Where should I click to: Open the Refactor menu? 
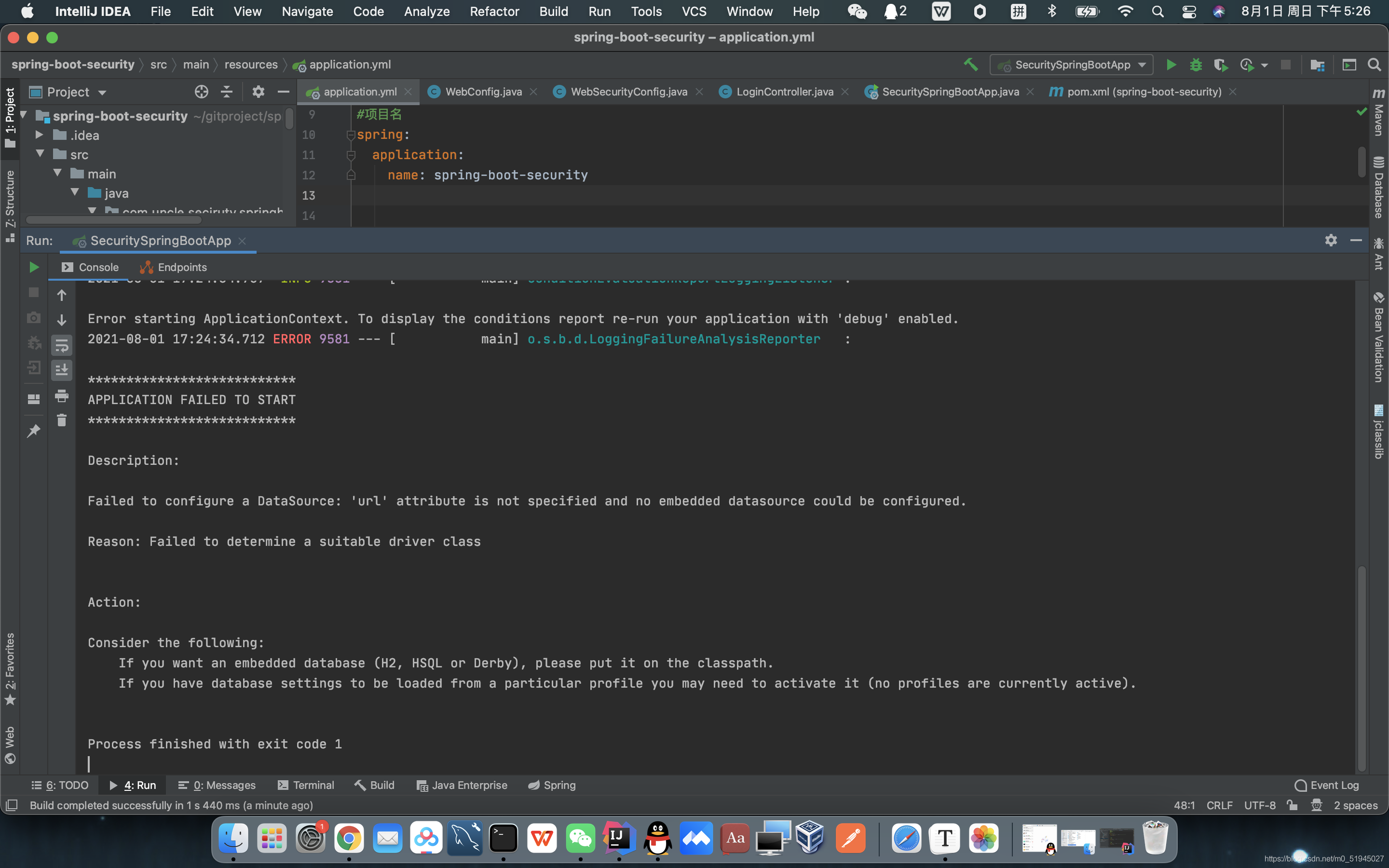tap(493, 12)
